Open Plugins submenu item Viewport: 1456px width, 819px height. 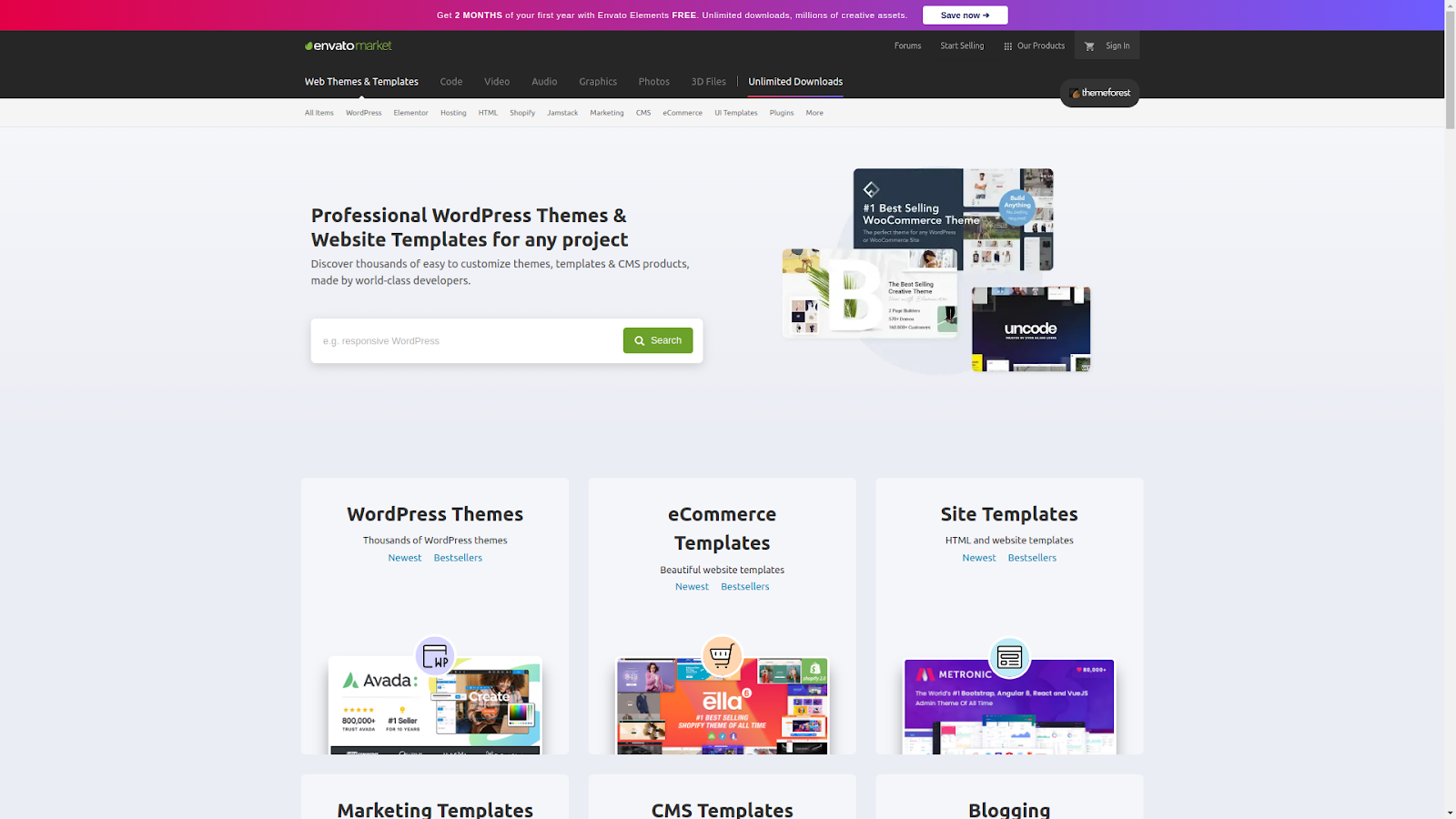click(782, 113)
